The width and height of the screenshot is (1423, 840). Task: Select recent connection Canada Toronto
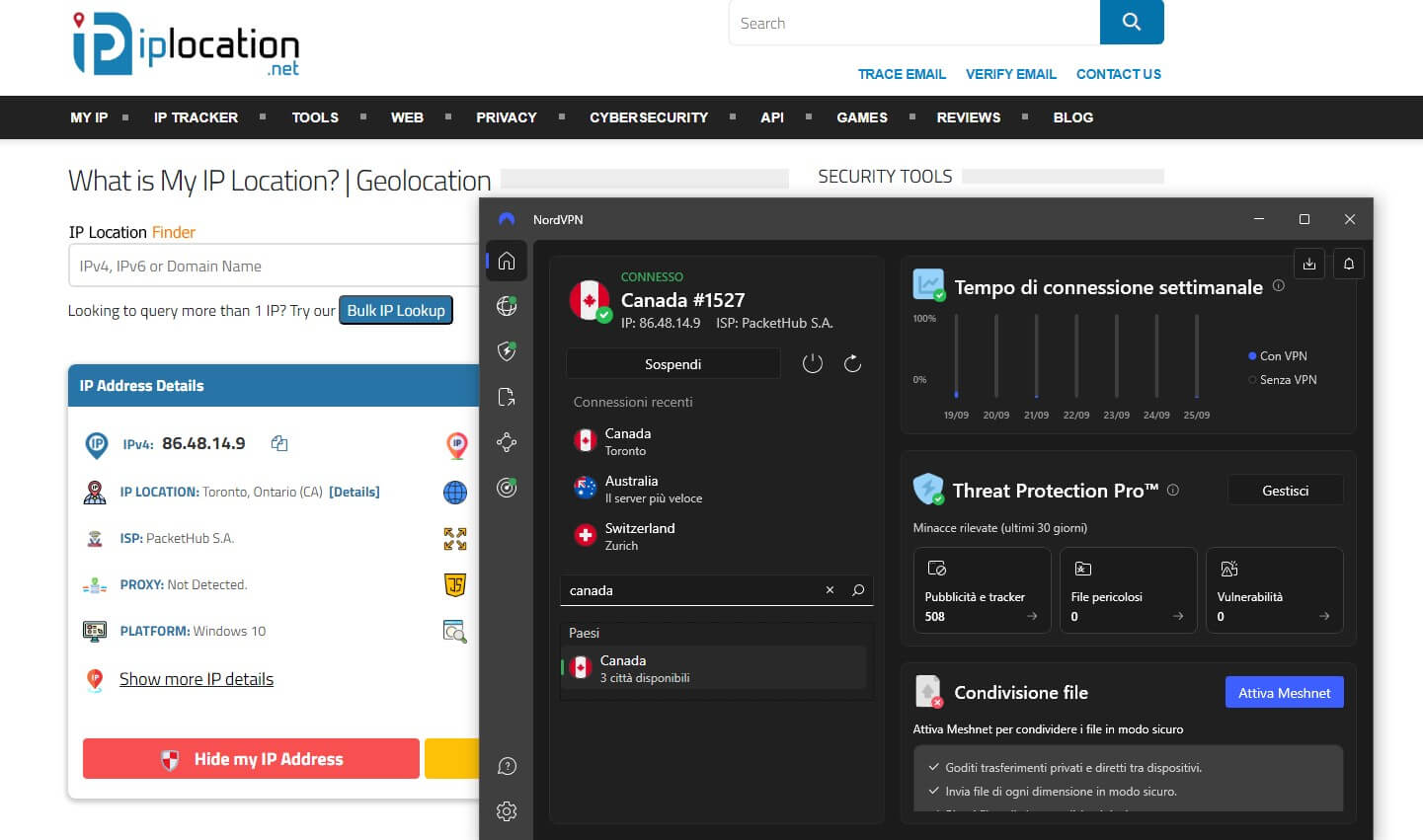[x=716, y=441]
